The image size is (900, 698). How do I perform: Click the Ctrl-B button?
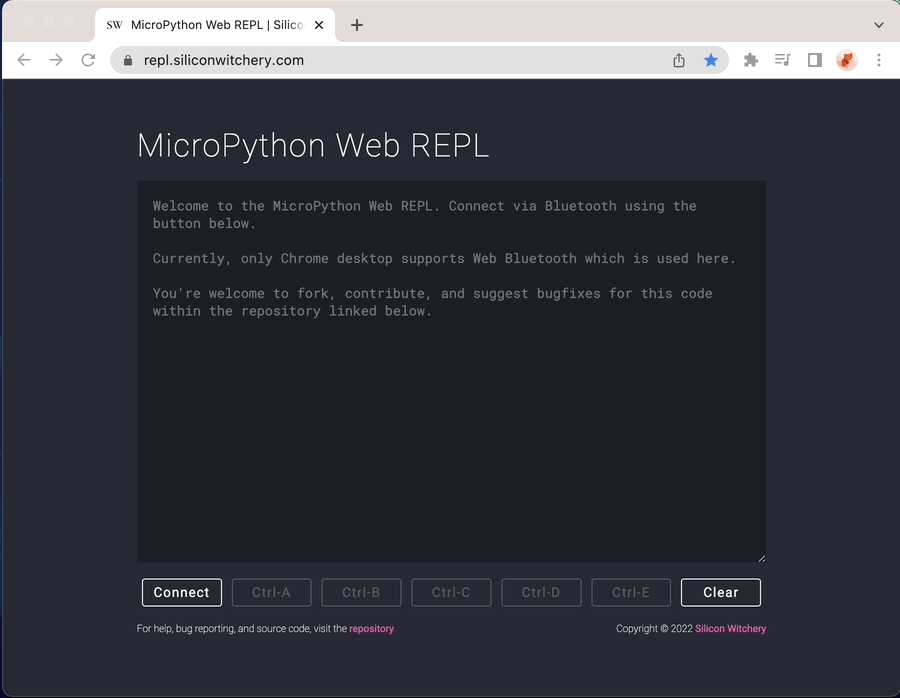click(361, 592)
